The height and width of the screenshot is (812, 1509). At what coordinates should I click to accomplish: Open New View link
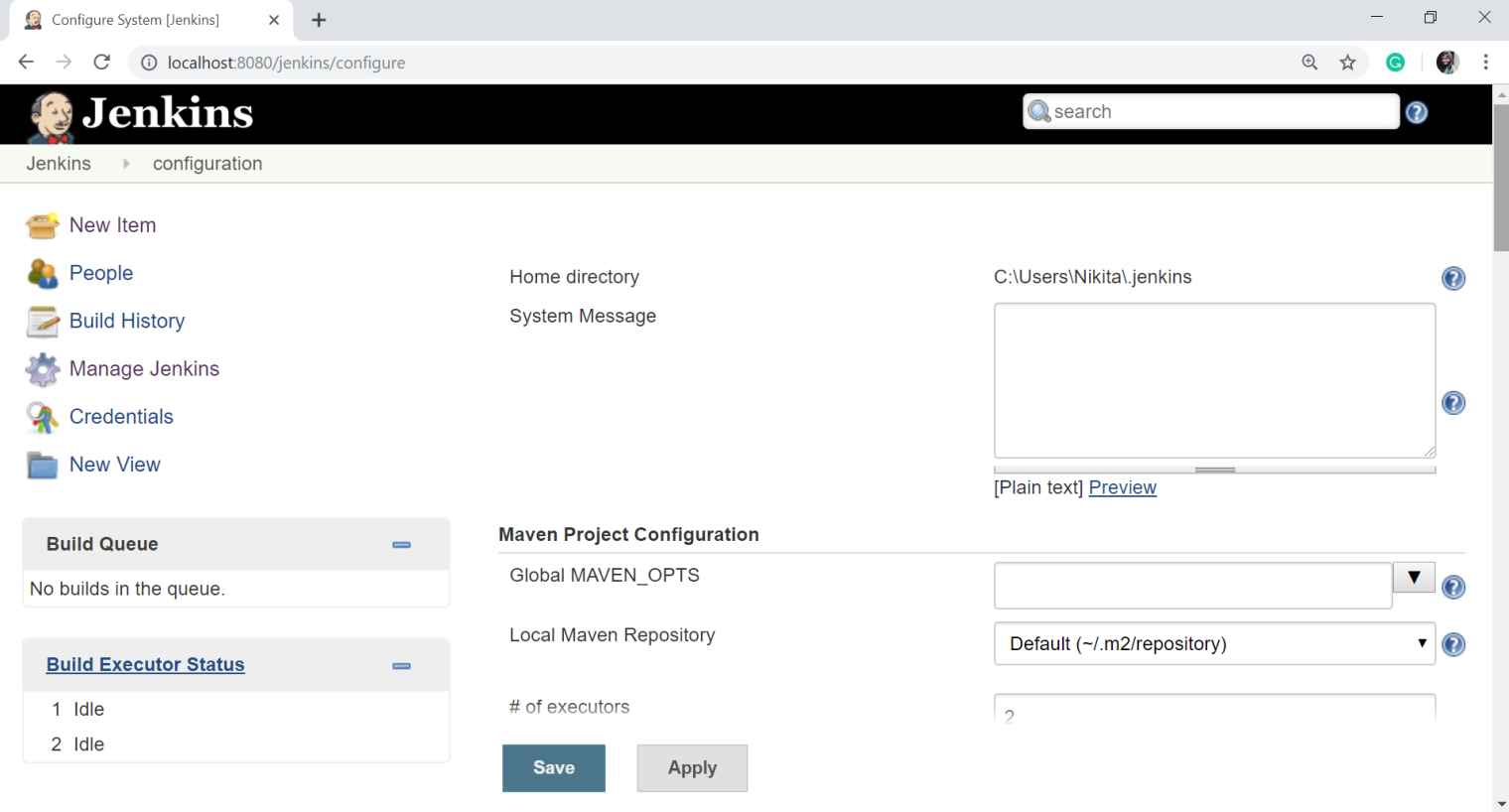115,464
